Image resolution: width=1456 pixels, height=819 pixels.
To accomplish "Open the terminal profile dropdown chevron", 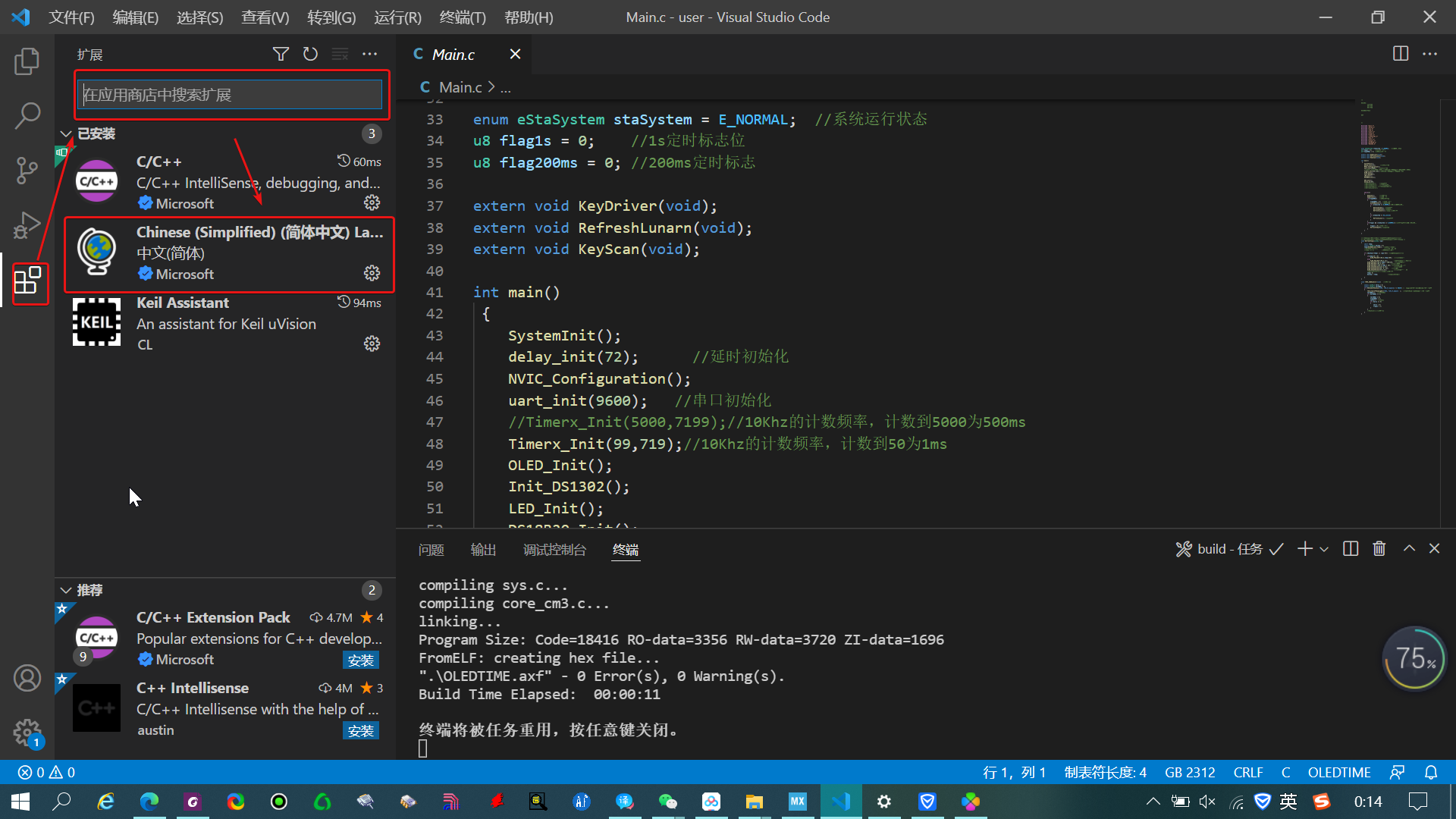I will pos(1324,548).
